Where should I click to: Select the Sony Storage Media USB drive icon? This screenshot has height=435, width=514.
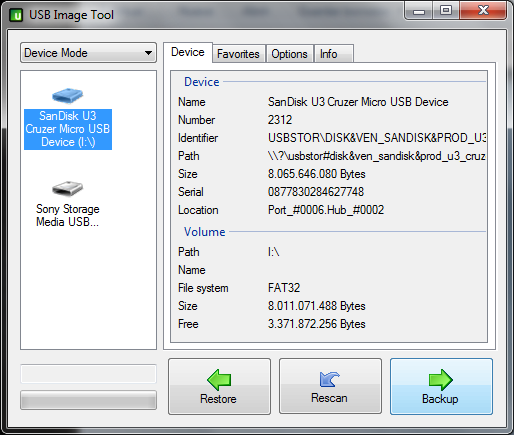point(68,188)
